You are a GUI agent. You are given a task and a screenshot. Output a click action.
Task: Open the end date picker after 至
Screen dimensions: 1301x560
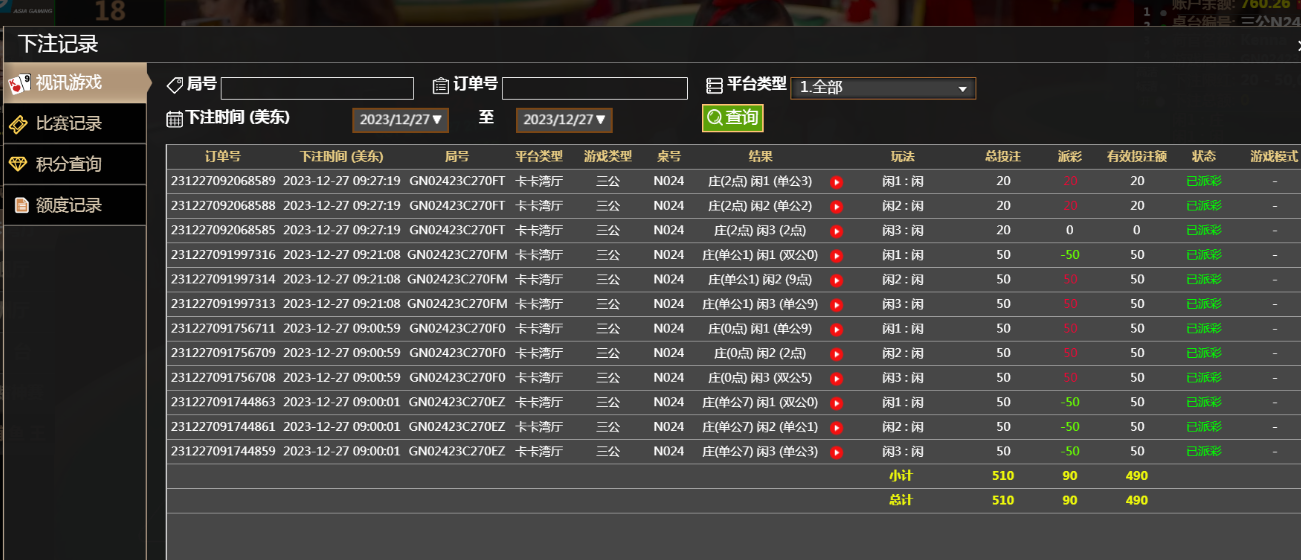[x=564, y=120]
